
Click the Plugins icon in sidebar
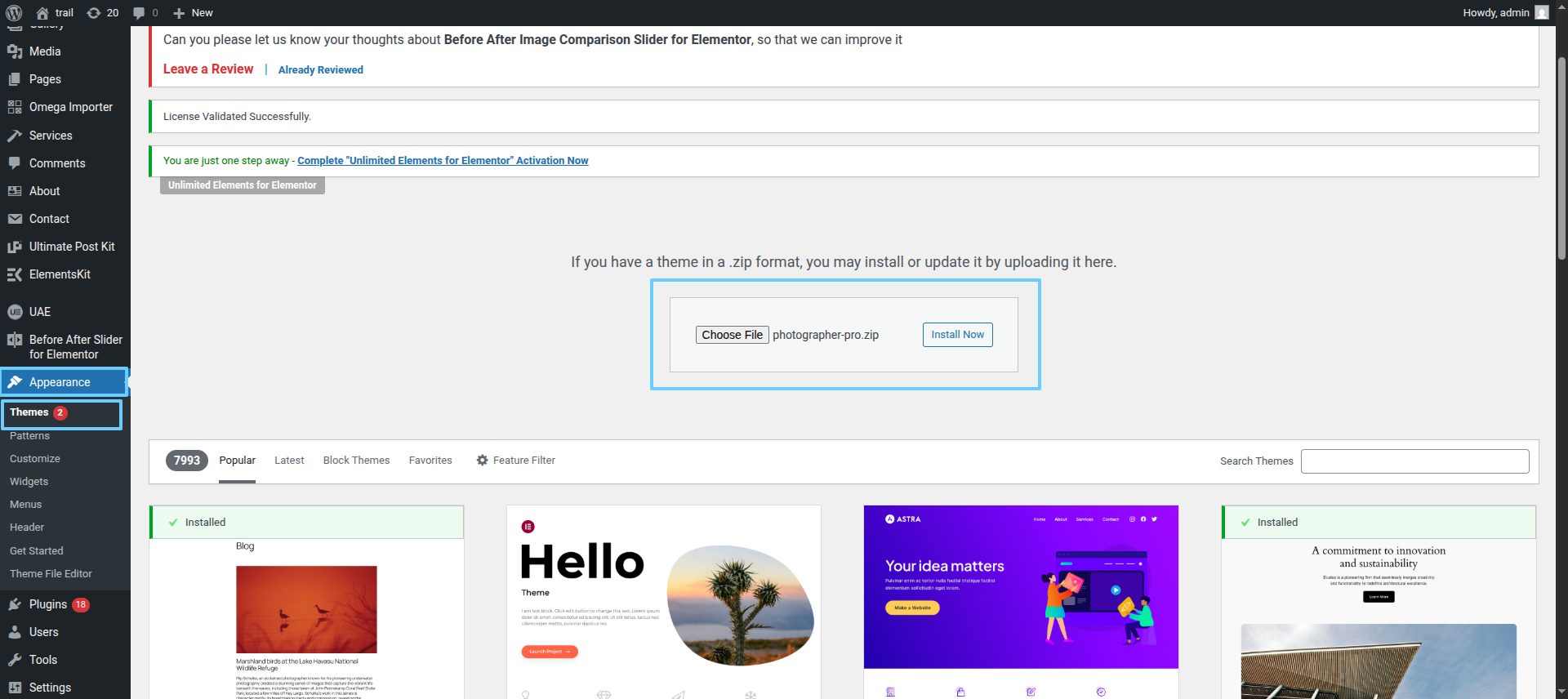tap(15, 604)
